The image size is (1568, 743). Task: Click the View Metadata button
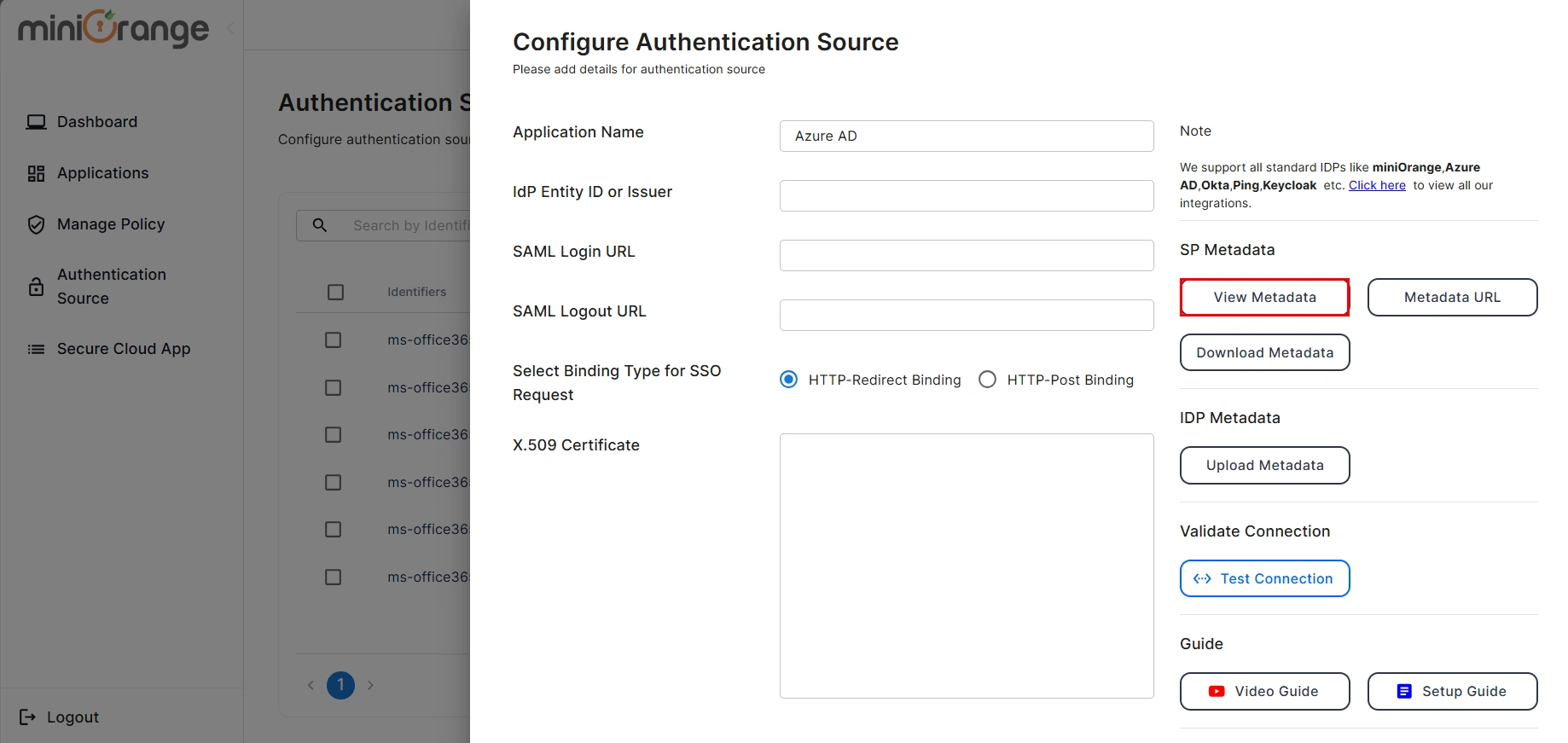[1264, 297]
